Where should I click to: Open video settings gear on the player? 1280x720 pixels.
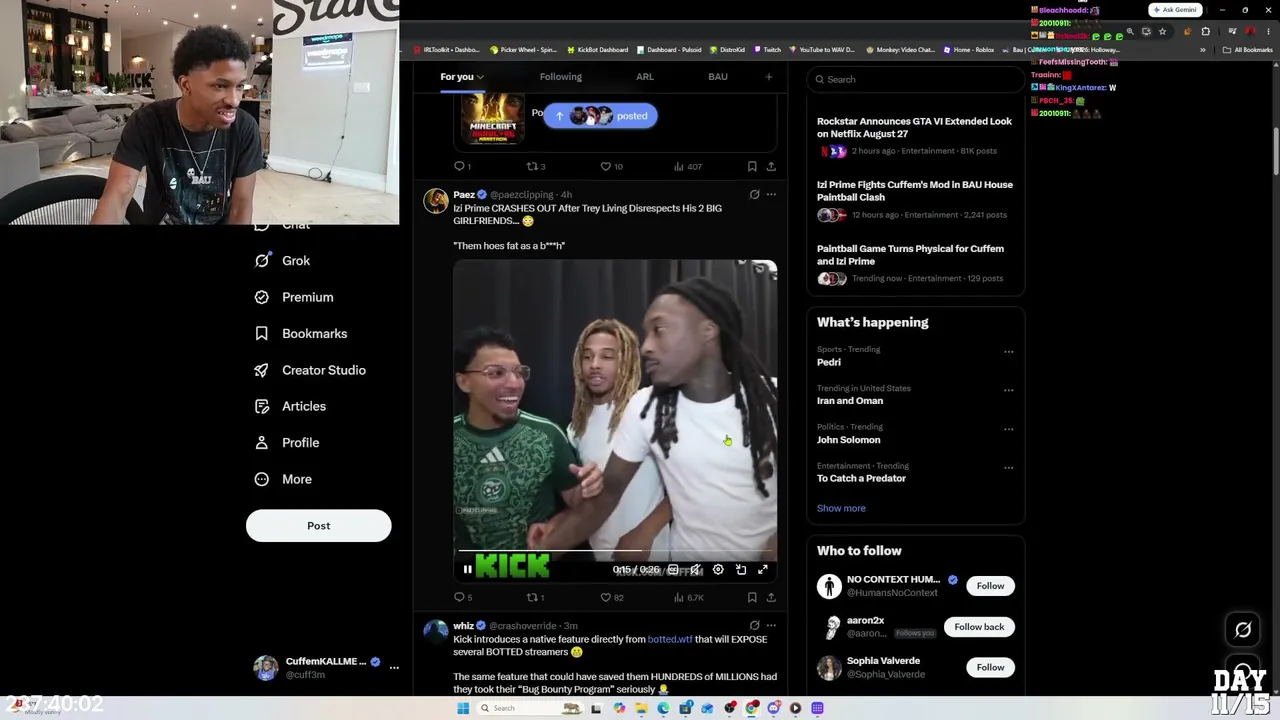click(x=718, y=569)
